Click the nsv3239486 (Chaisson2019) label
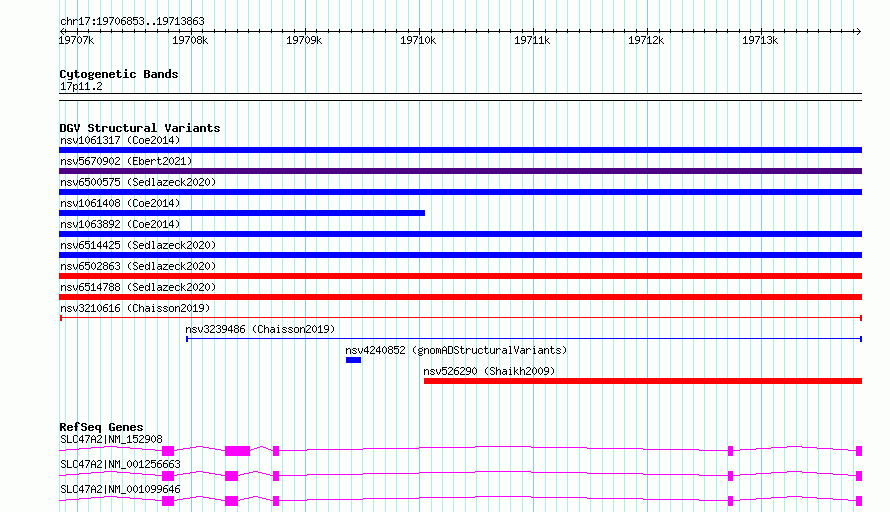Viewport: 890px width, 512px height. [260, 329]
